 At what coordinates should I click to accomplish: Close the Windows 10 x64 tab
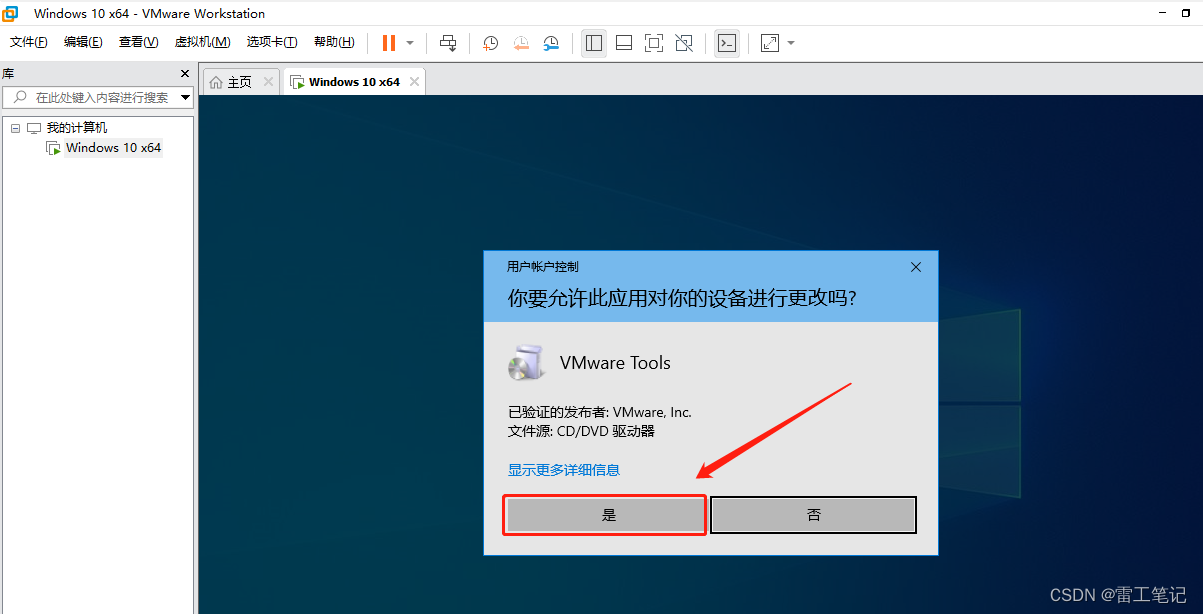(x=415, y=82)
